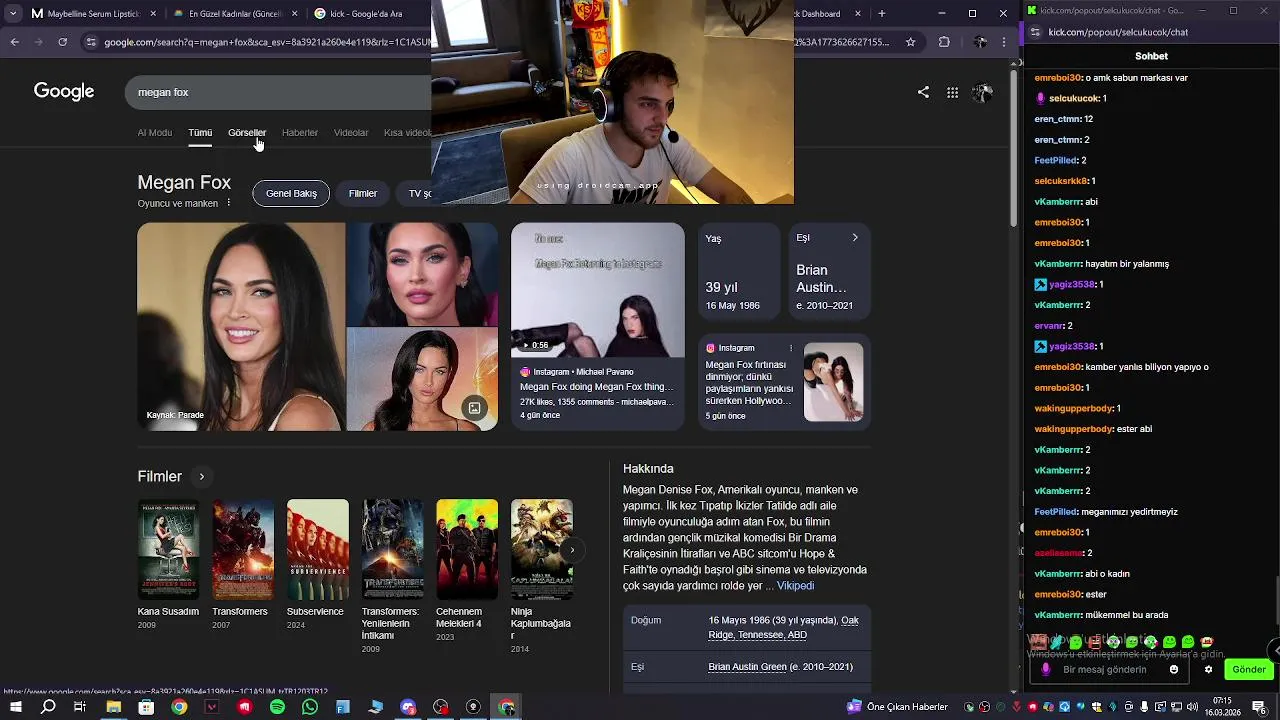Image resolution: width=1280 pixels, height=720 pixels.
Task: Select the Genel Bakış chip
Action: 291,194
